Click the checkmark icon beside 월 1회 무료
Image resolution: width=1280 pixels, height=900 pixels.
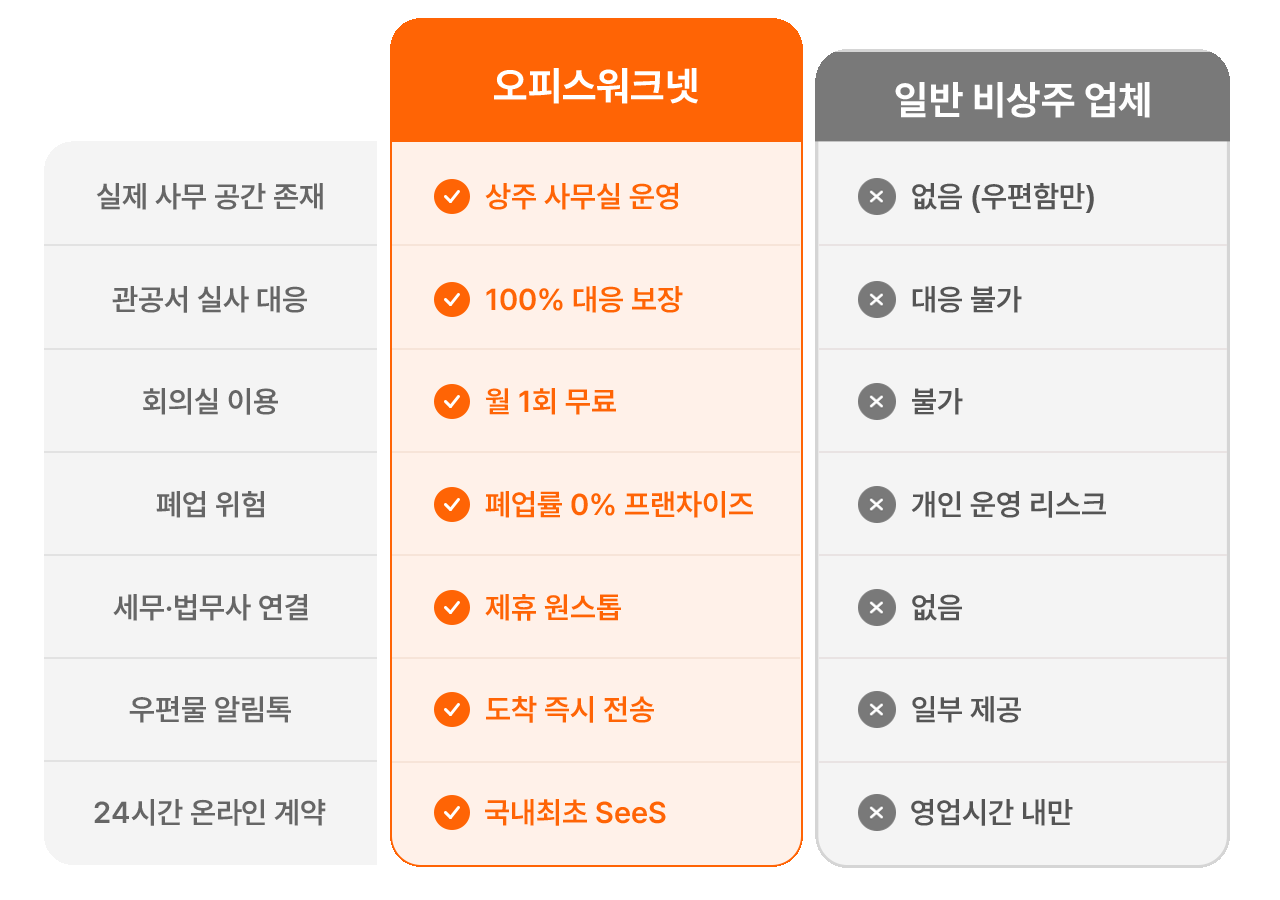click(x=452, y=401)
